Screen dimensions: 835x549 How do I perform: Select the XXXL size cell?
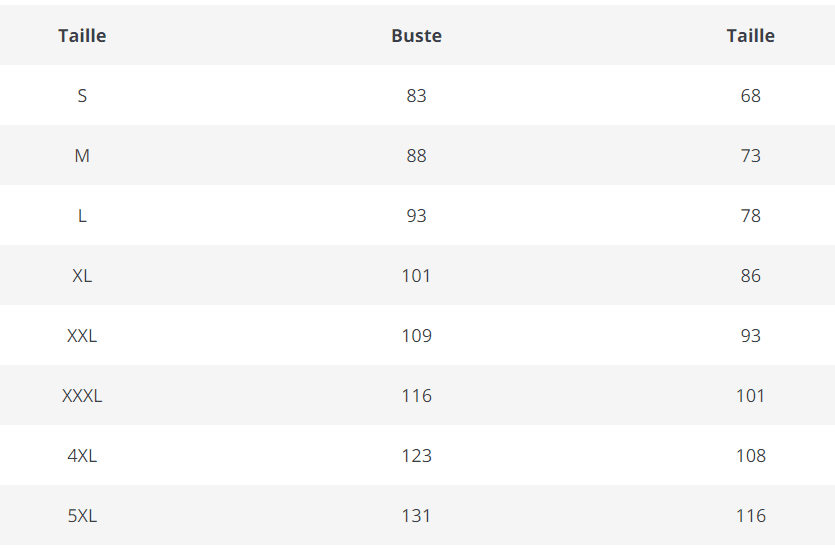82,396
